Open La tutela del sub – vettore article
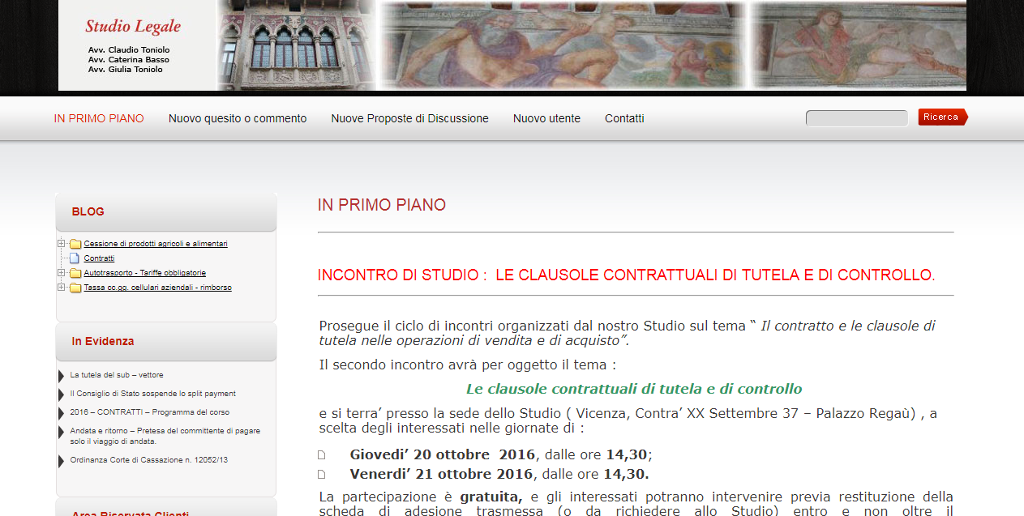Image resolution: width=1024 pixels, height=516 pixels. (117, 375)
